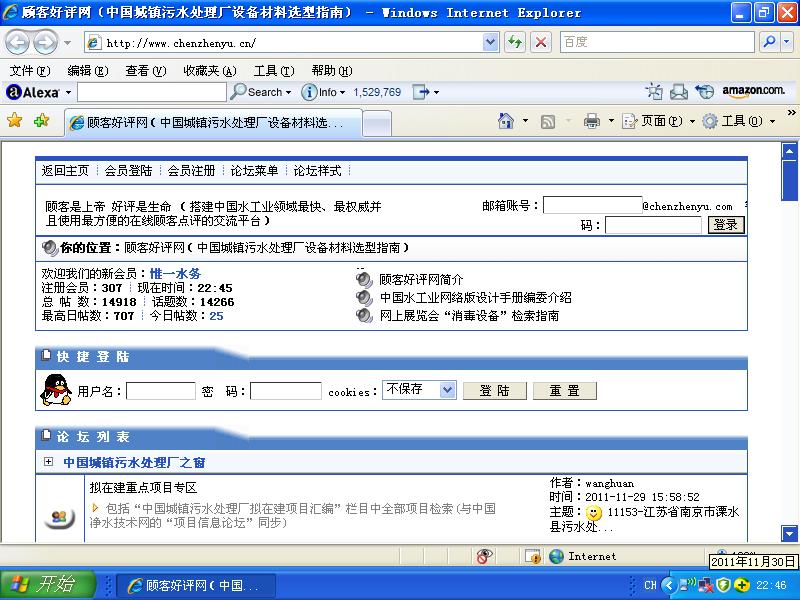Open the Recent Pages dropdown beside Forward
Screen dimensions: 800x600
(x=67, y=43)
